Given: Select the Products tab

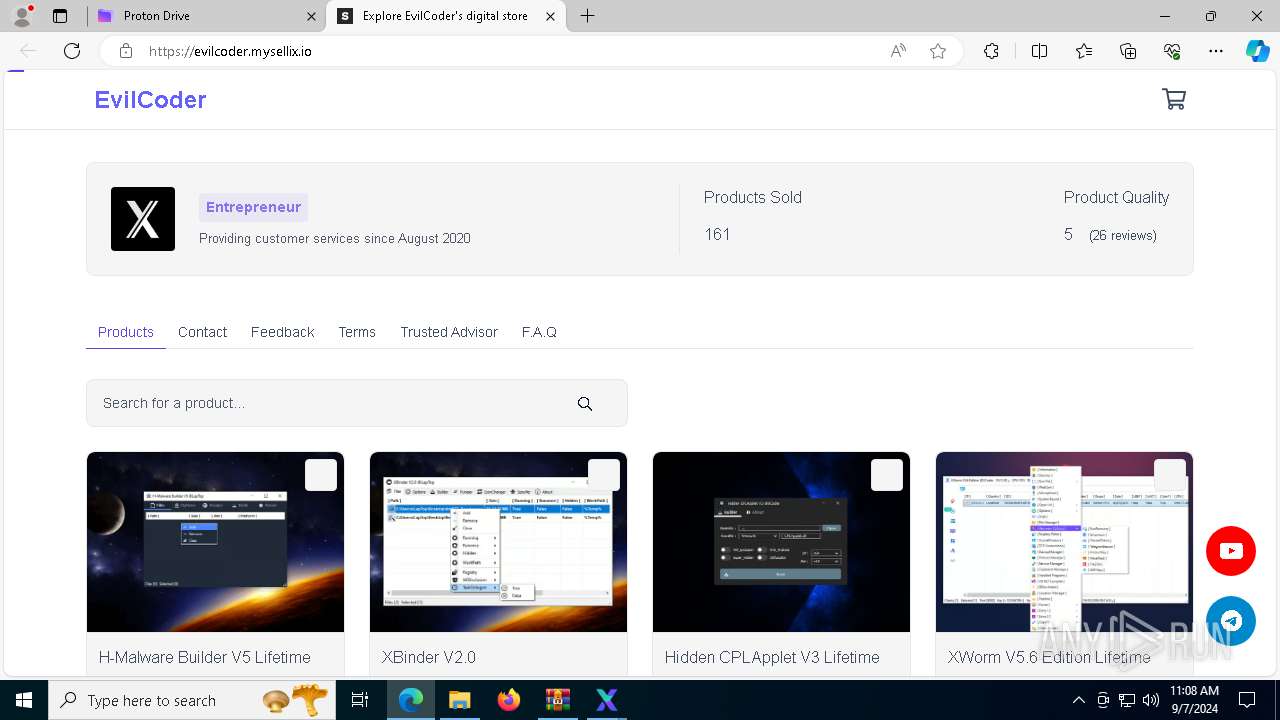Looking at the screenshot, I should (126, 332).
